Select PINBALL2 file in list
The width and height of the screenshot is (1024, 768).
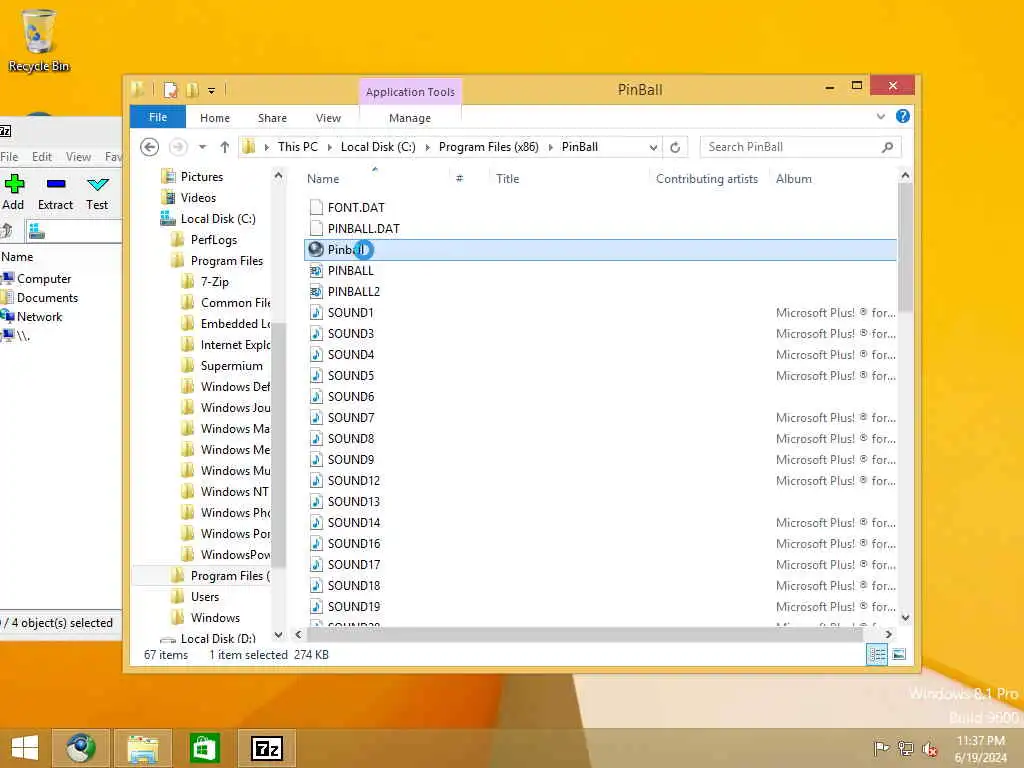353,291
